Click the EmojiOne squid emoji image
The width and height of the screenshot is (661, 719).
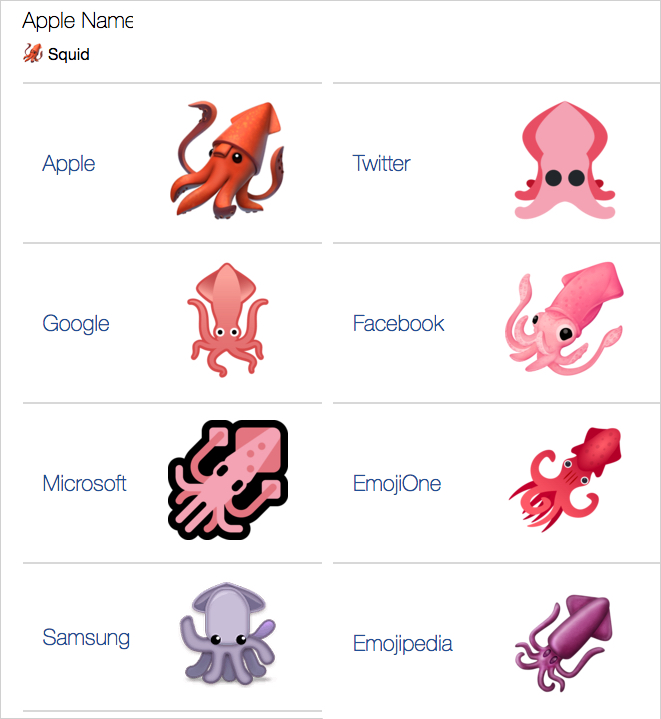pos(565,480)
